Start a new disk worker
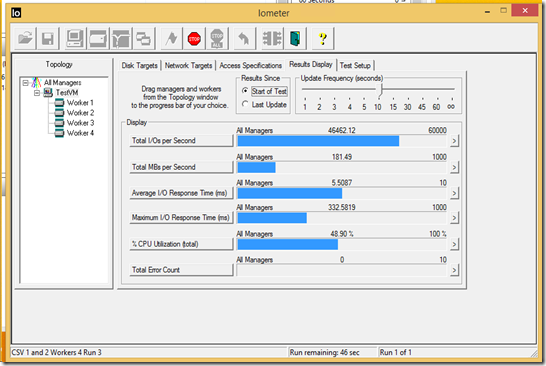This screenshot has height=366, width=546. tap(98, 38)
